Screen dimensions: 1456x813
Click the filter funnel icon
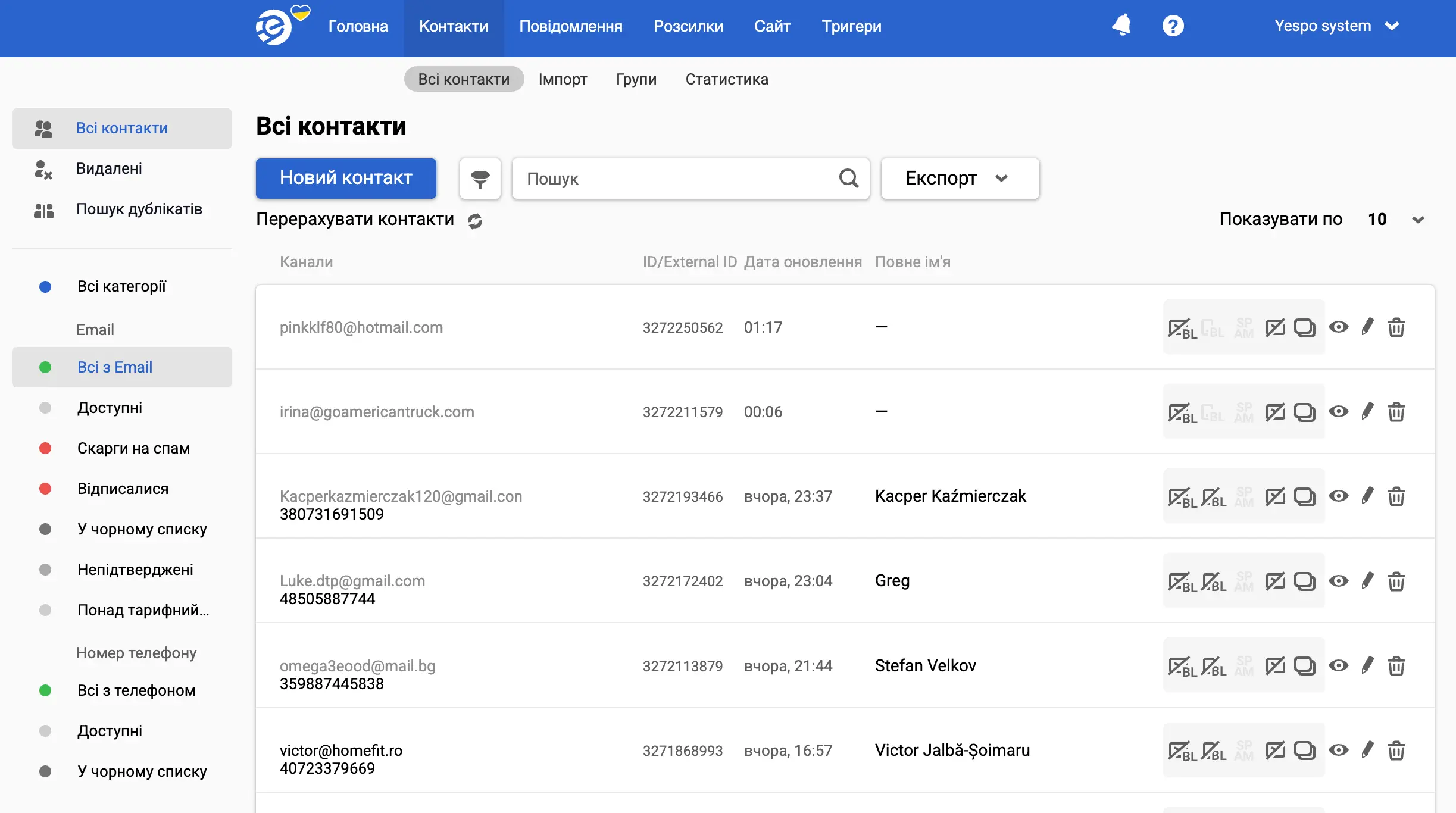(x=480, y=179)
